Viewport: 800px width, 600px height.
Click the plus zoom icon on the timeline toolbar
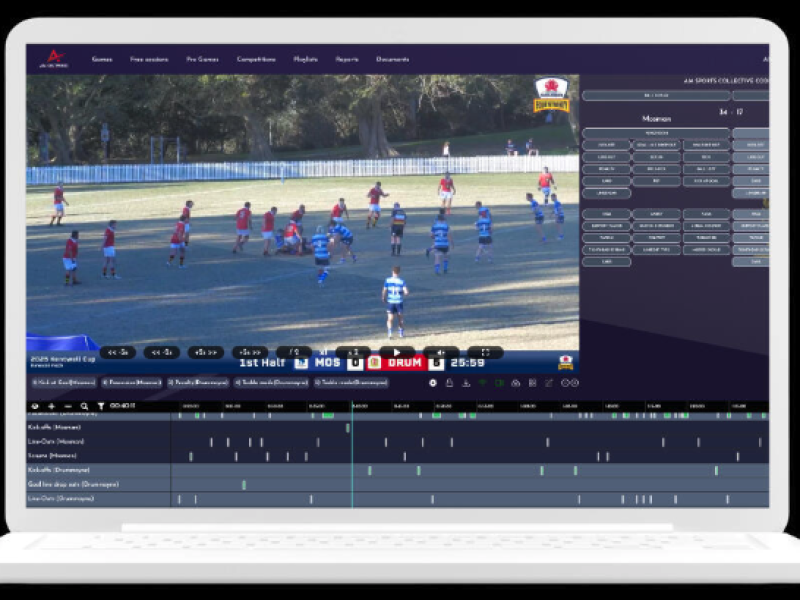(51, 405)
